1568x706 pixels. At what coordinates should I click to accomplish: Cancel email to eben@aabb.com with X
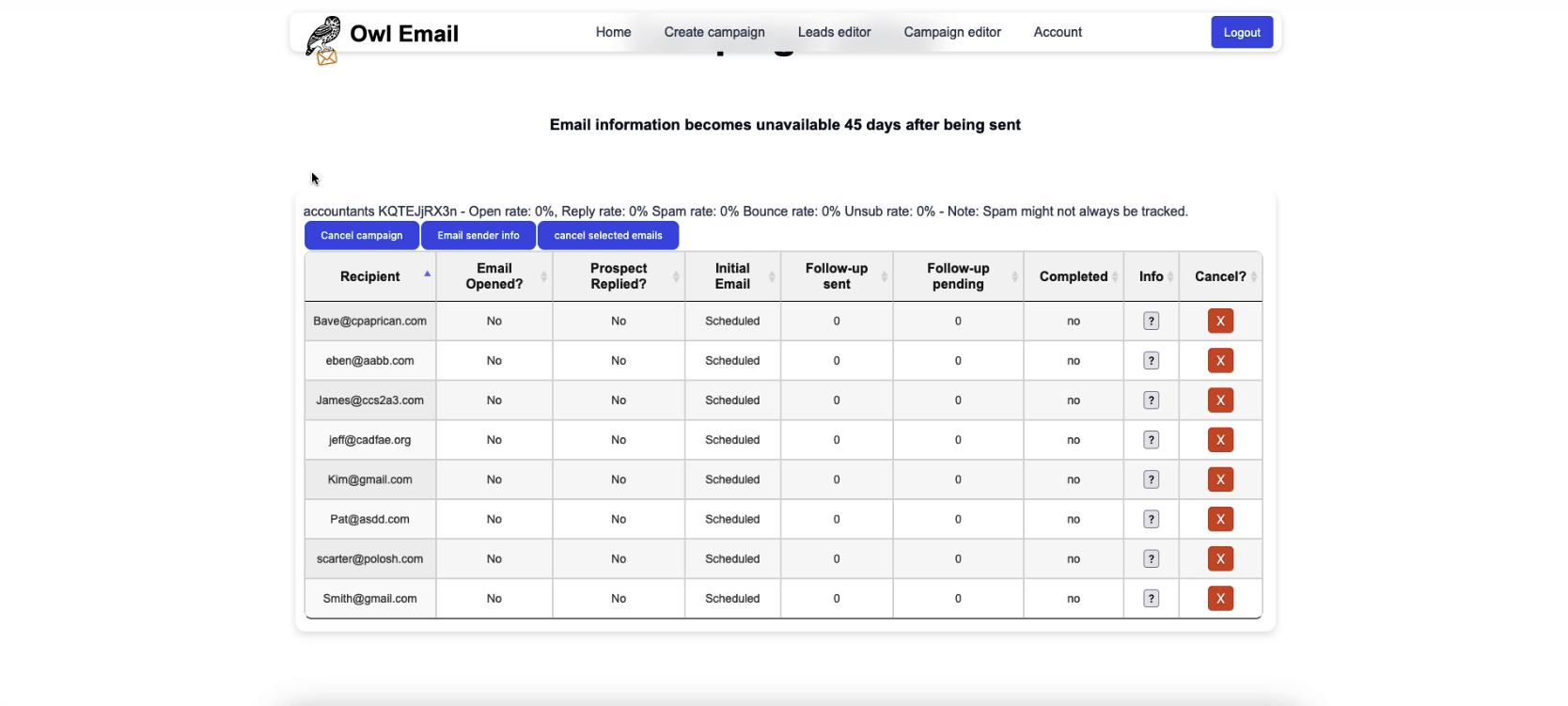pyautogui.click(x=1220, y=361)
